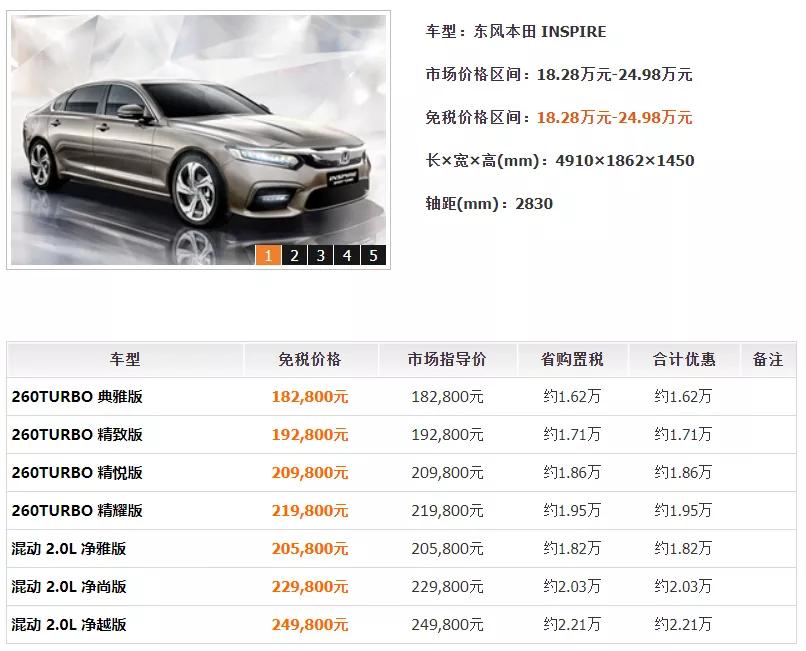Select the 260TURBO 精悦版 model name
Screen dimensions: 806x651
coord(77,473)
